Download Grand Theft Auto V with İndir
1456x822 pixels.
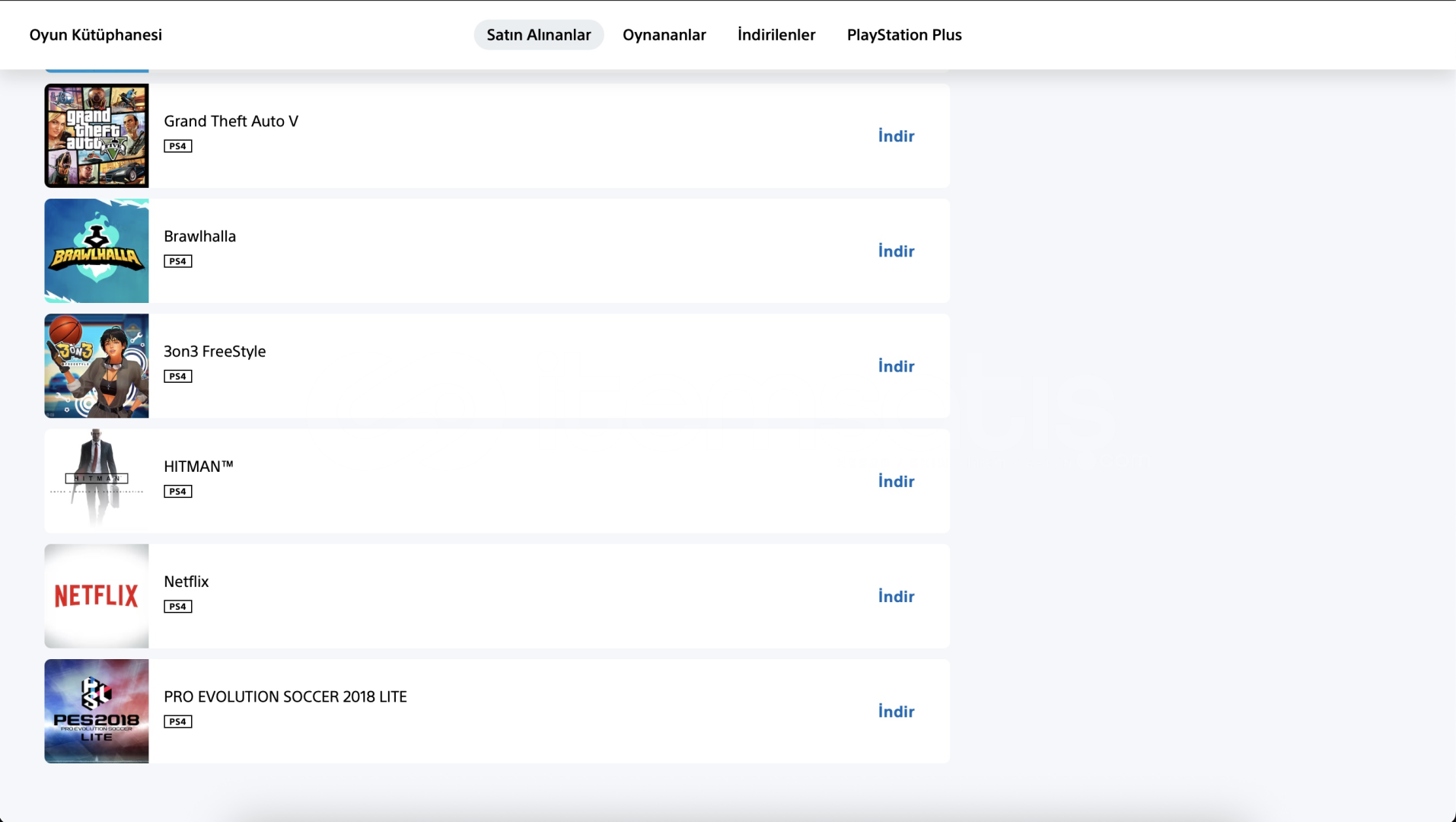point(896,136)
